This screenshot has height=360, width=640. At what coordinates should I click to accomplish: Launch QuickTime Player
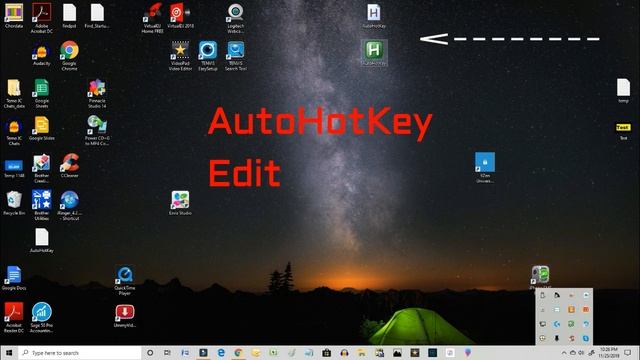coord(125,280)
